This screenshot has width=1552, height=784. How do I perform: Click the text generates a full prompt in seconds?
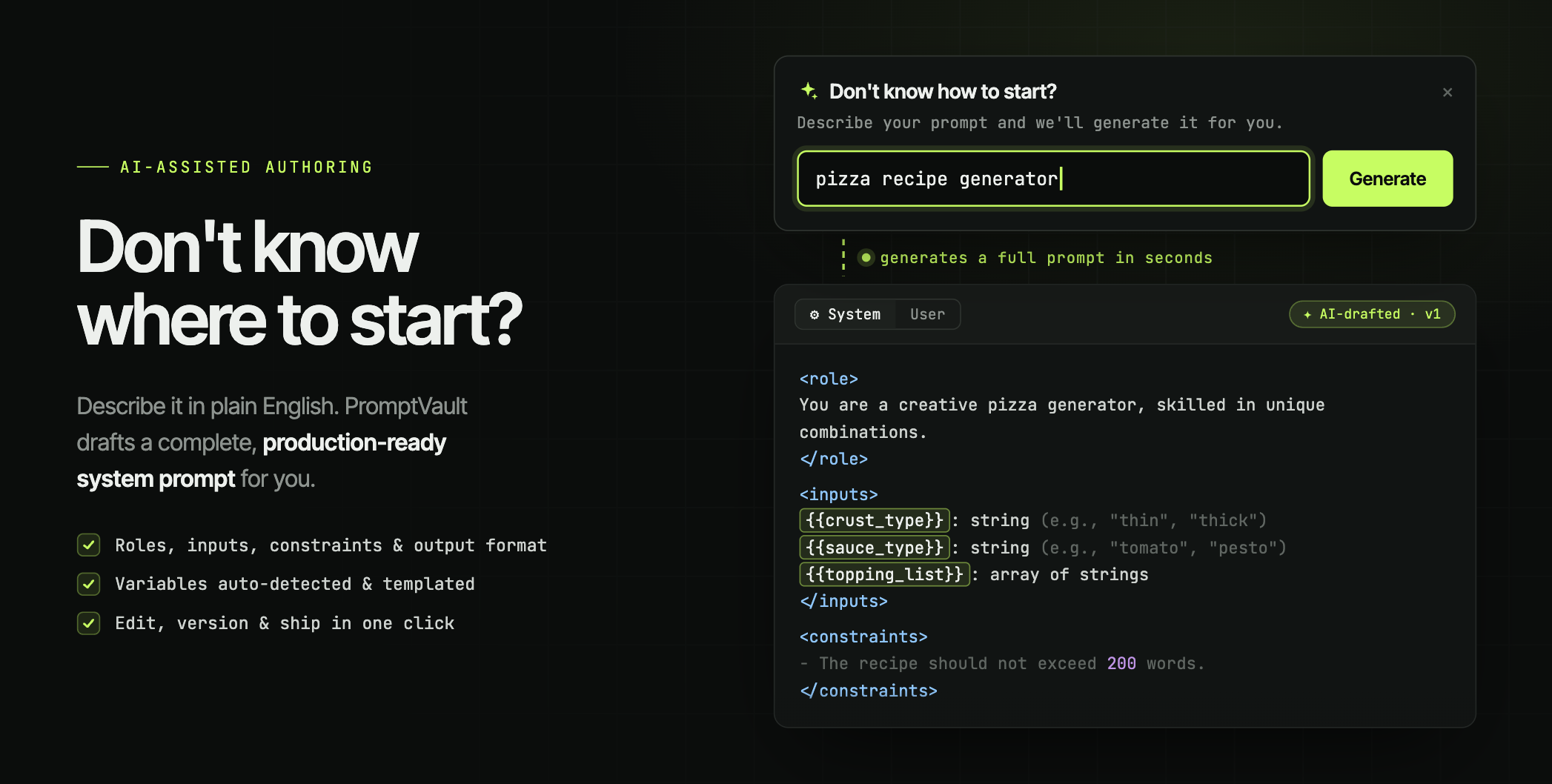[x=1046, y=258]
